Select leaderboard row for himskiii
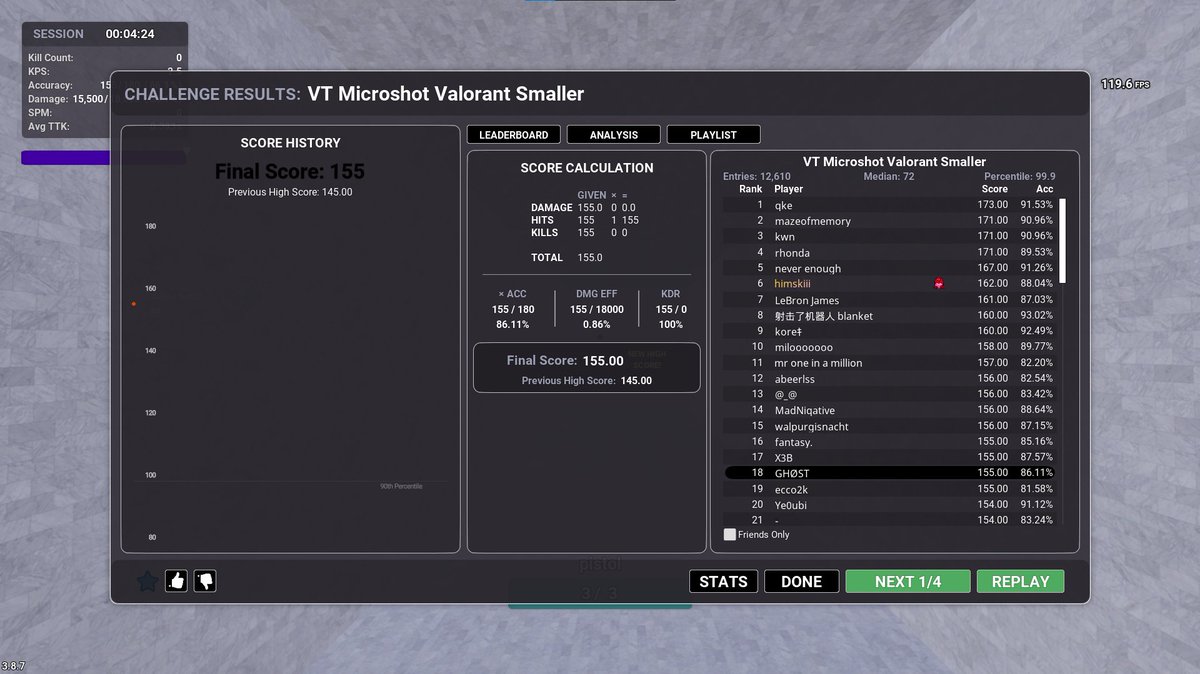 (890, 284)
